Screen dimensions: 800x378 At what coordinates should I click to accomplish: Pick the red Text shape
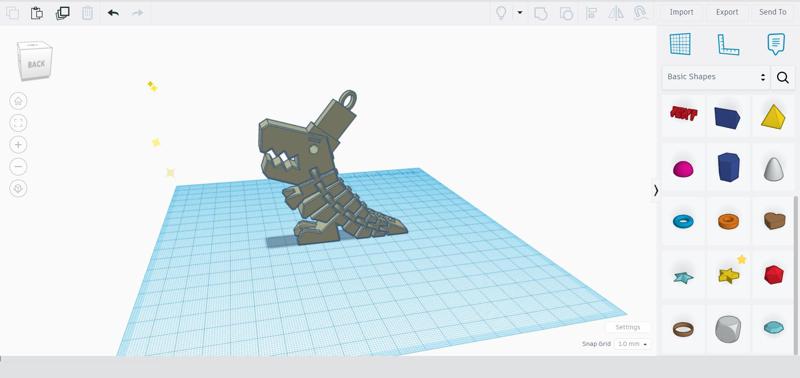[x=684, y=114]
